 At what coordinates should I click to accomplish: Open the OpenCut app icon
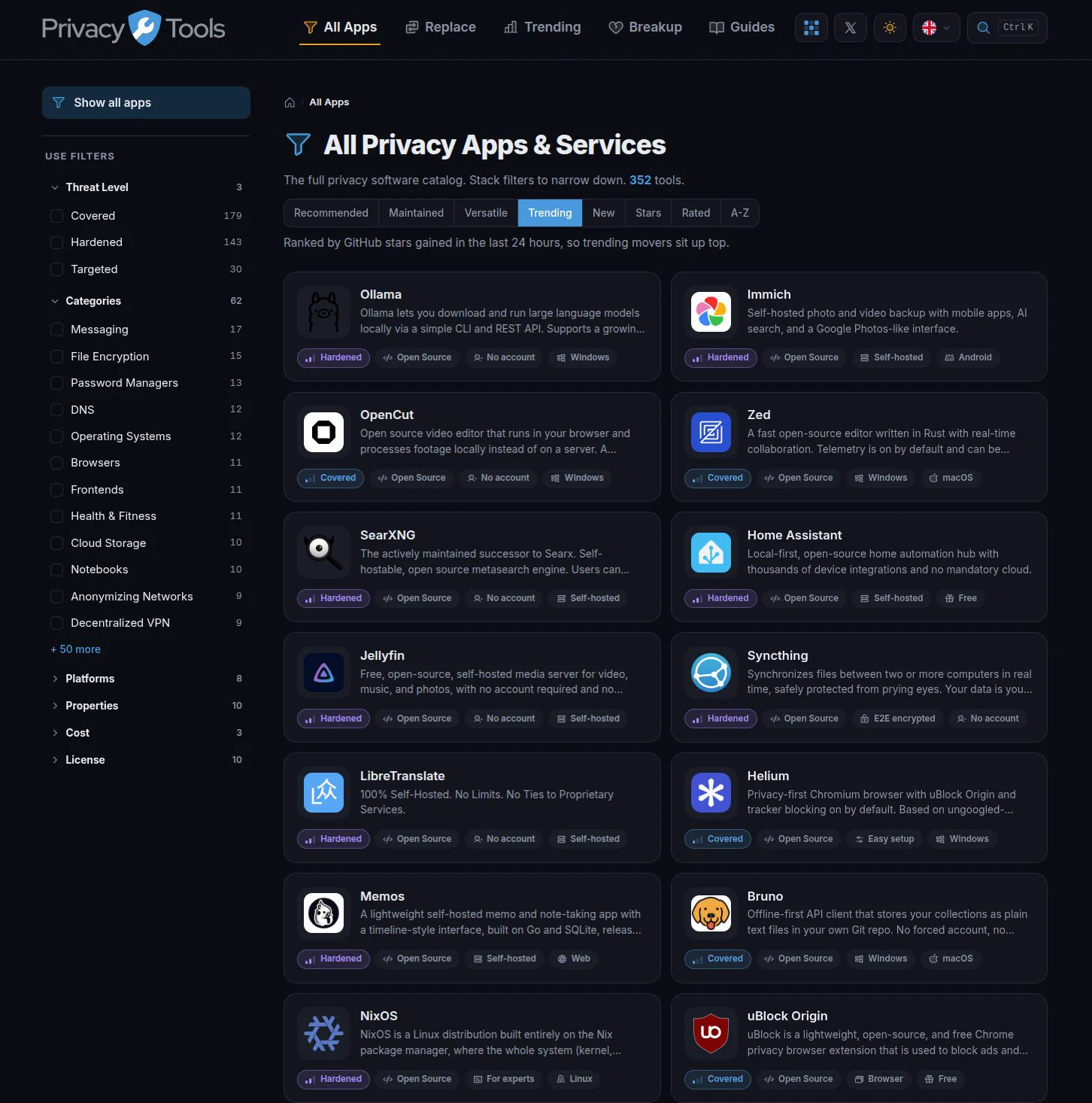323,432
